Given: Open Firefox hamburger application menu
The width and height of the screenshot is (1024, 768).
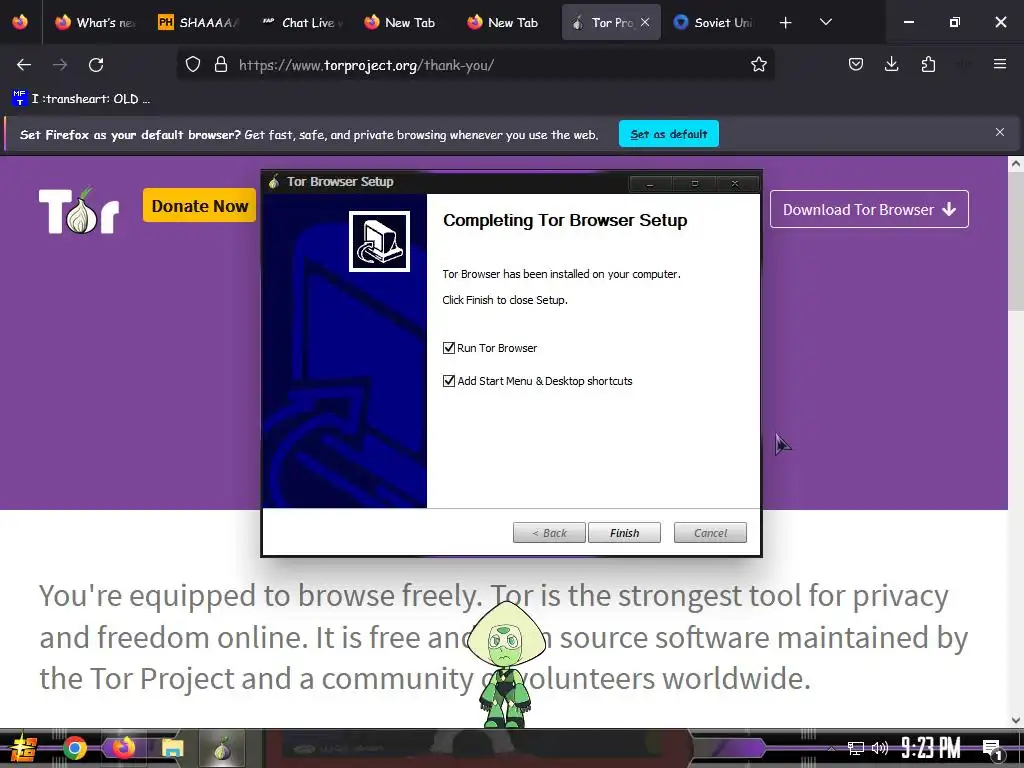Looking at the screenshot, I should [1000, 65].
